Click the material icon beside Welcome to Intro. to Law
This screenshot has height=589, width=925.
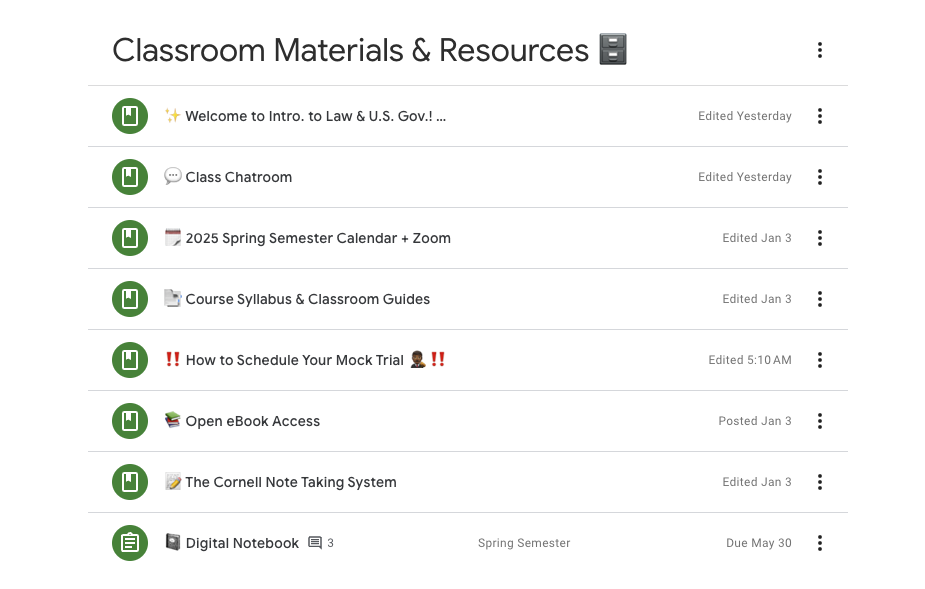point(130,116)
